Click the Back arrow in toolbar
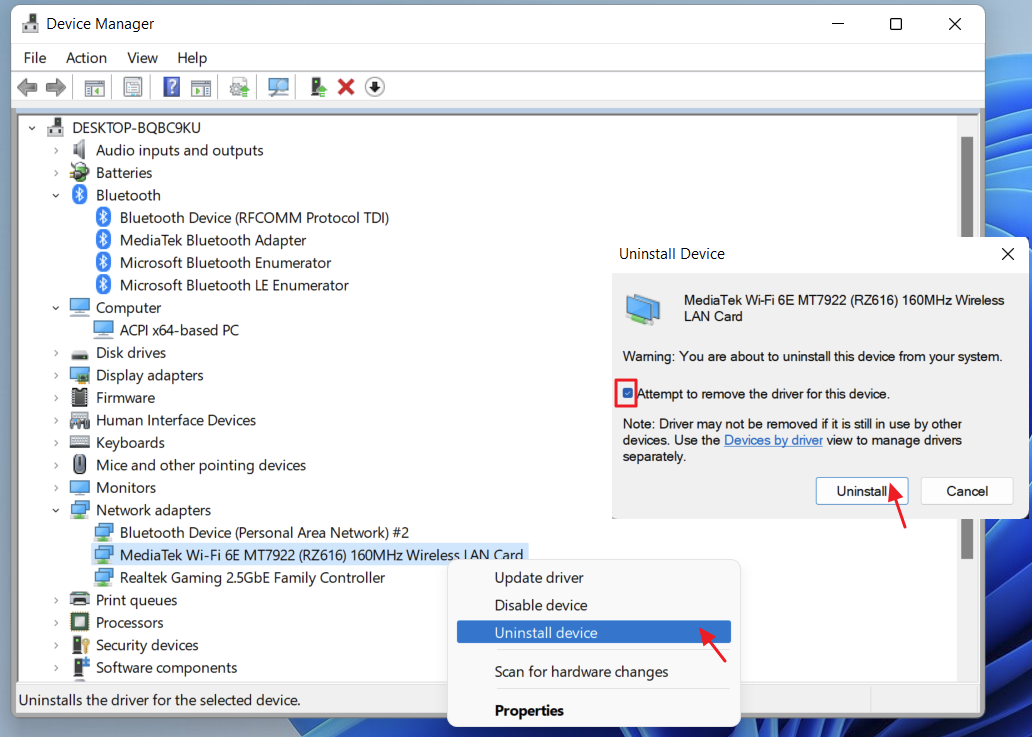1032x737 pixels. coord(28,87)
